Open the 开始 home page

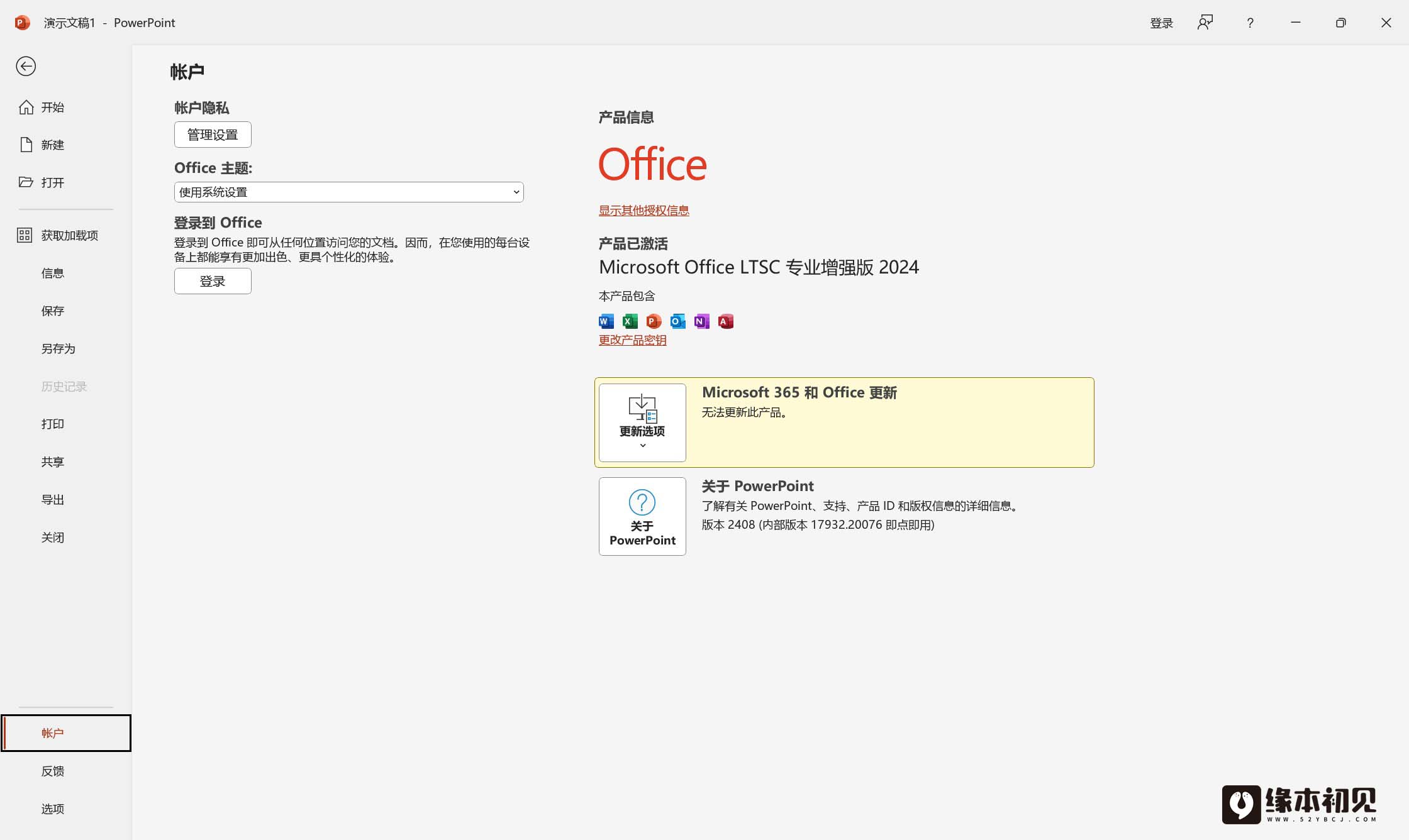pos(65,108)
